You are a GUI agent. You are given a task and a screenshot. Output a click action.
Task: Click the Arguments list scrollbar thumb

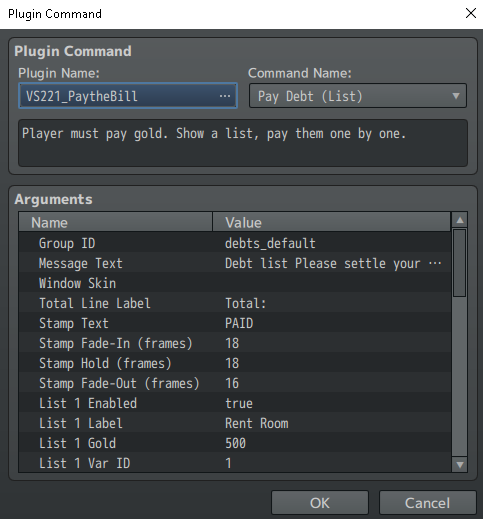[x=460, y=263]
